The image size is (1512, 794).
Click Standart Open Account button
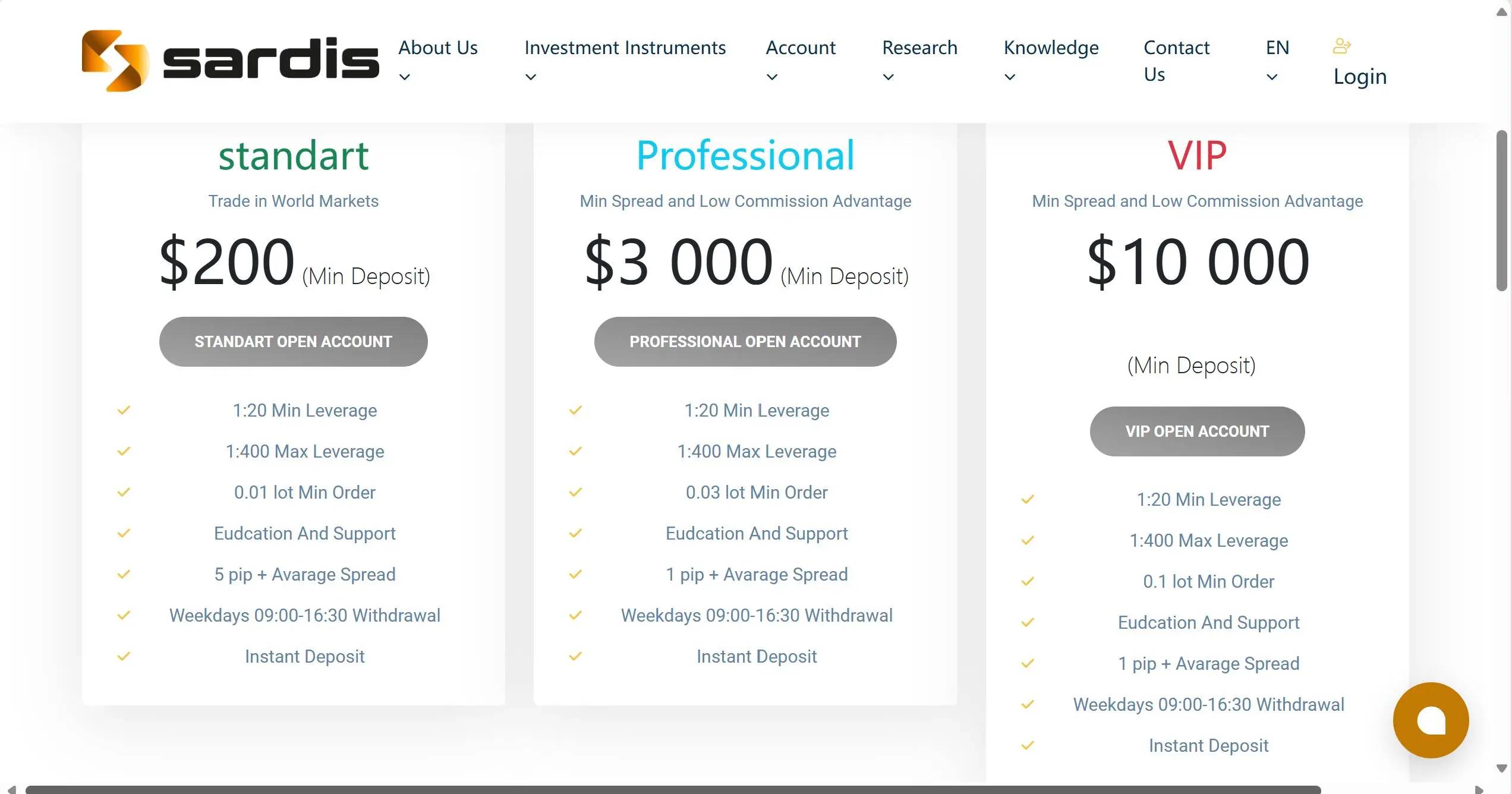coord(294,342)
